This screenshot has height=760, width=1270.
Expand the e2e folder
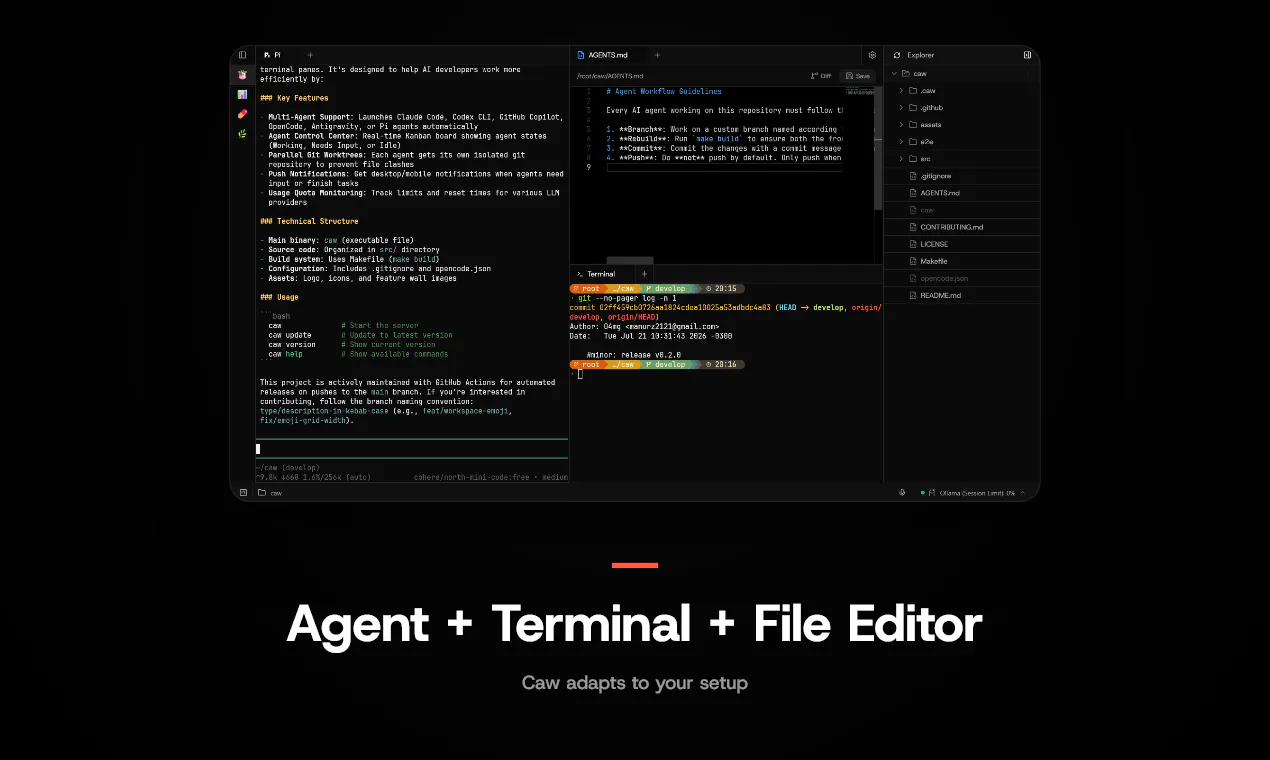pos(962,142)
